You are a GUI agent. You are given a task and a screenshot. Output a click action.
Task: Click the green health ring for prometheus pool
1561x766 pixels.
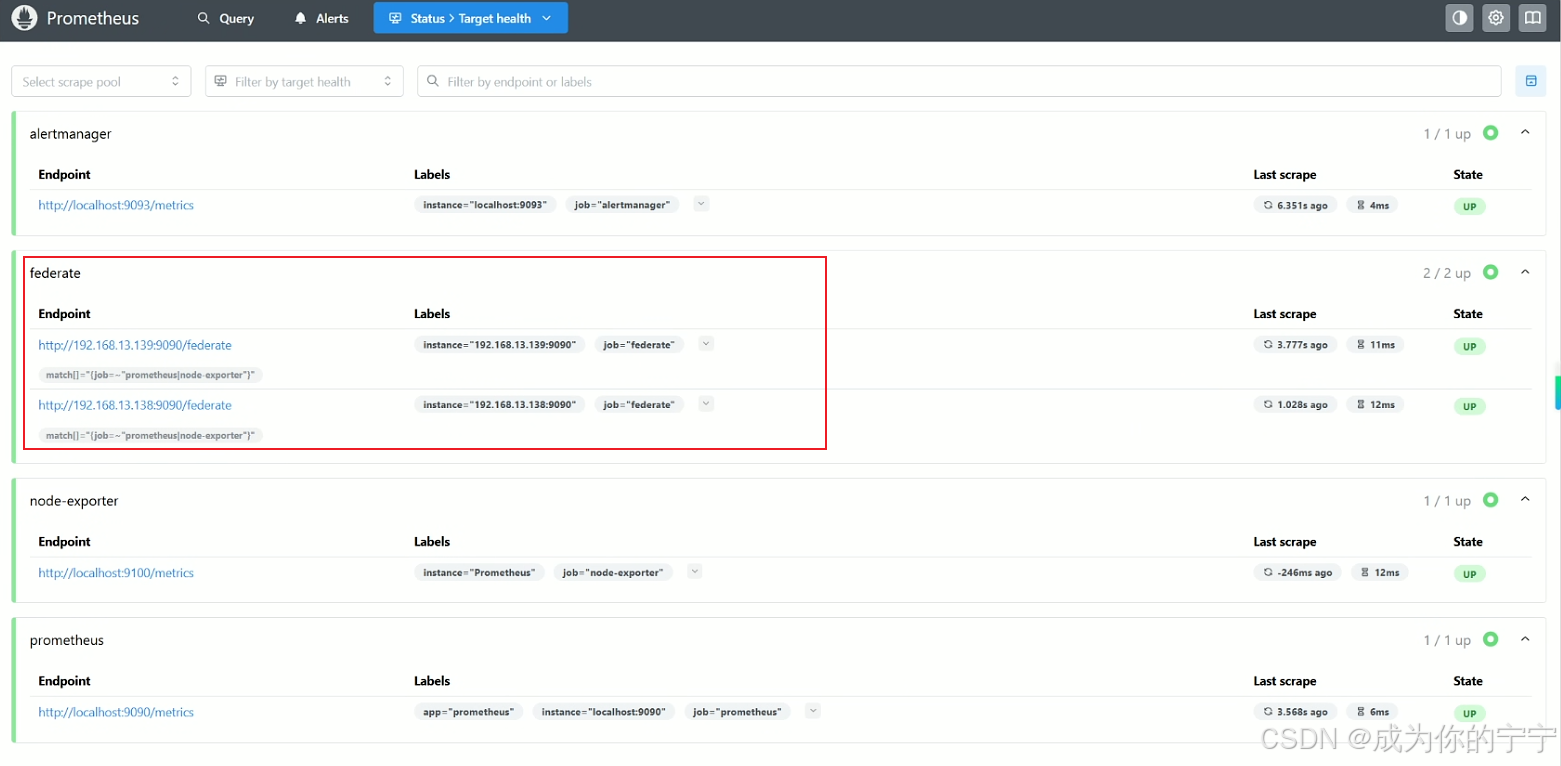pyautogui.click(x=1490, y=639)
